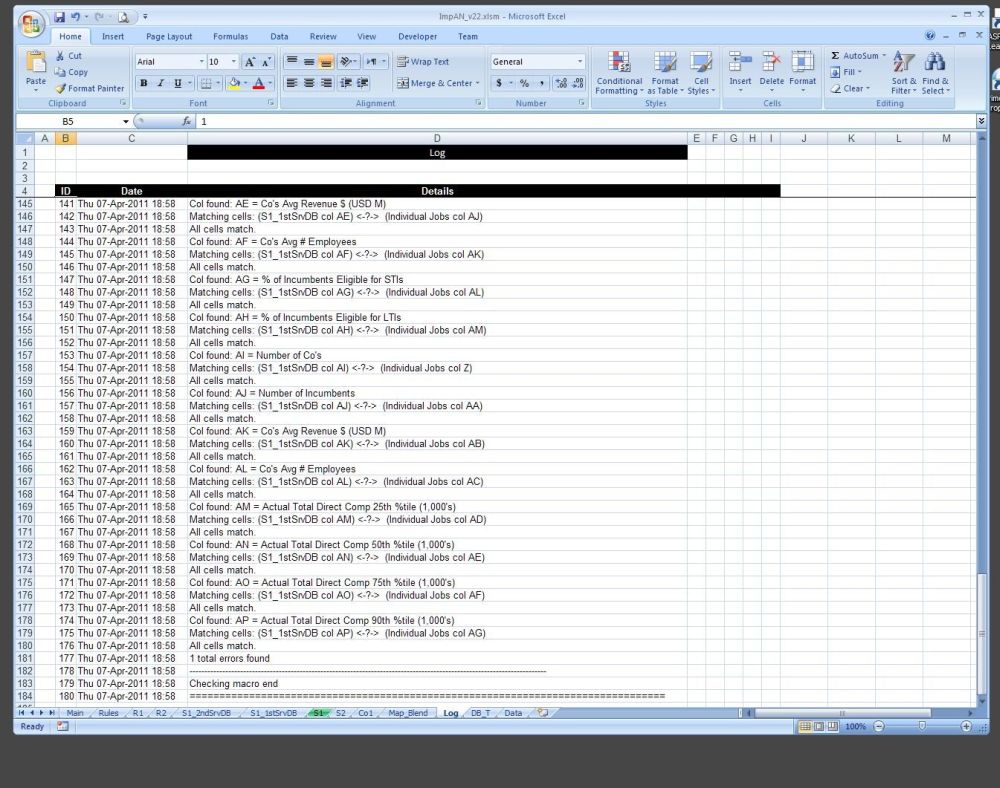
Task: Open the Name Box dropdown arrow
Action: click(126, 121)
